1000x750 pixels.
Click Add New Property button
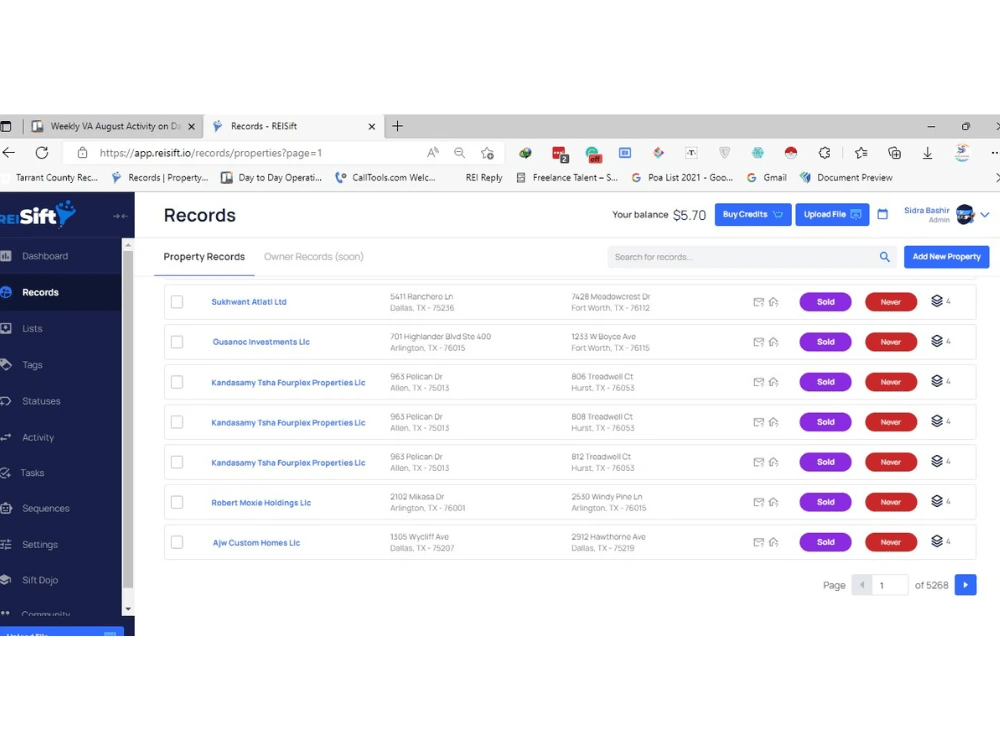tap(946, 257)
